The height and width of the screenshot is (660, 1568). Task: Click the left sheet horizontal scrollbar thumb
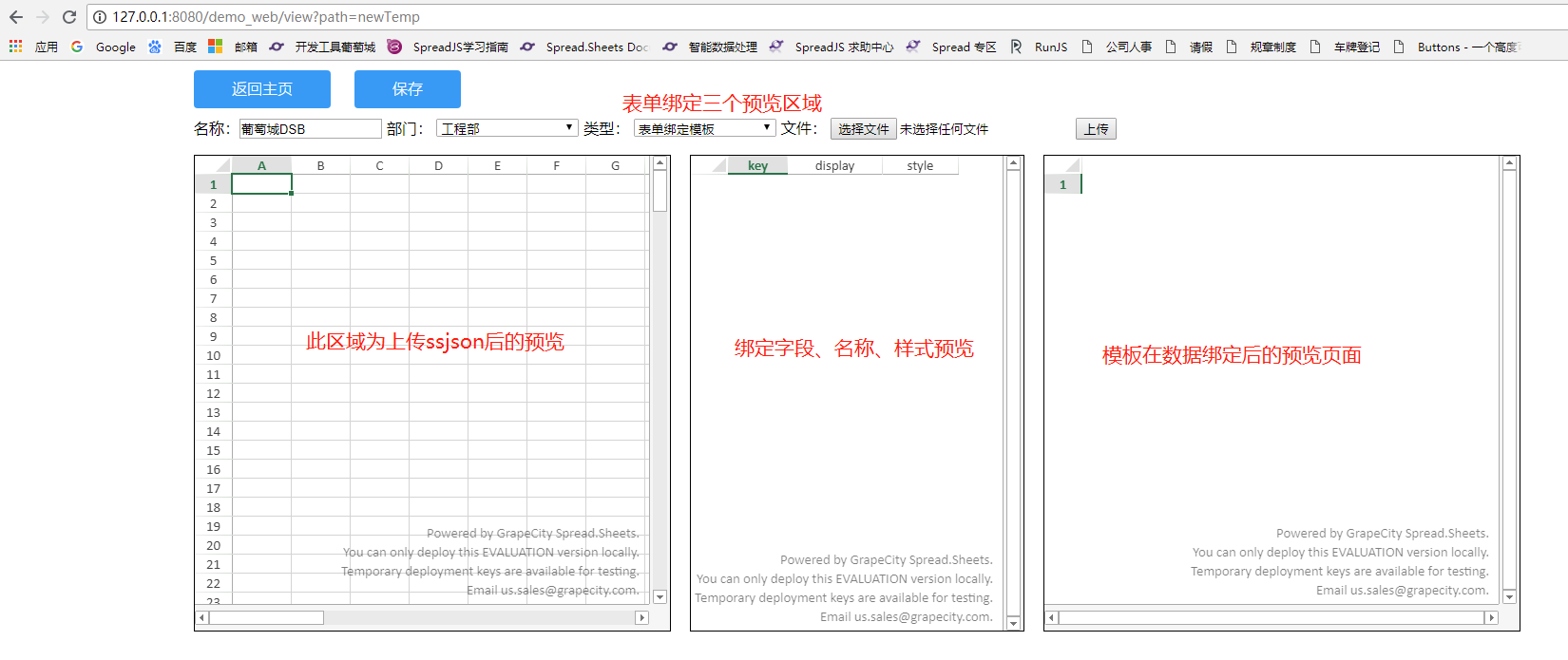click(267, 617)
